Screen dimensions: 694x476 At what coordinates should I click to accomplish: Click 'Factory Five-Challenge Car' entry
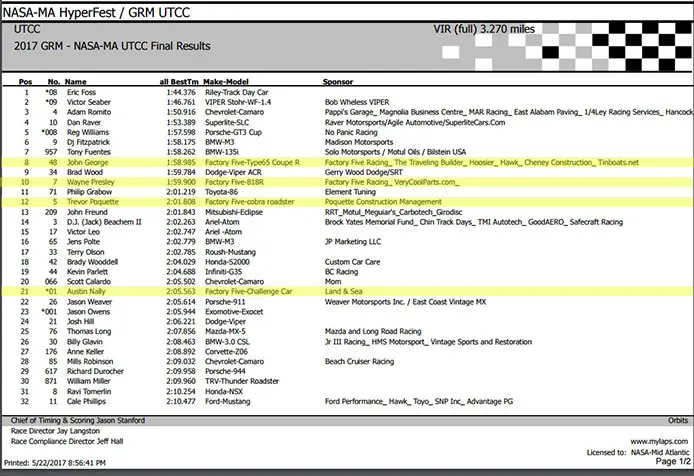point(249,291)
